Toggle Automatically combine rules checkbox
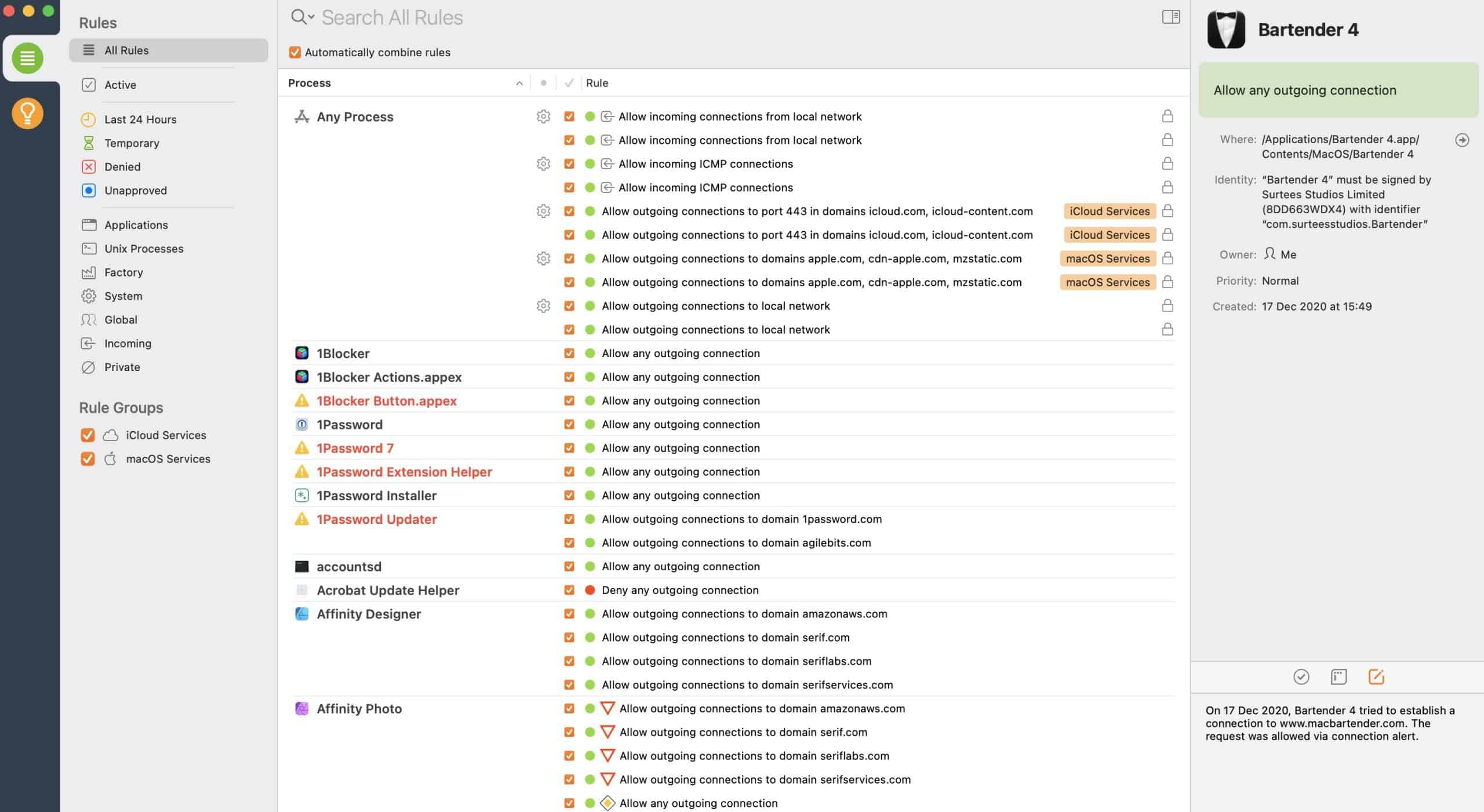 [294, 52]
